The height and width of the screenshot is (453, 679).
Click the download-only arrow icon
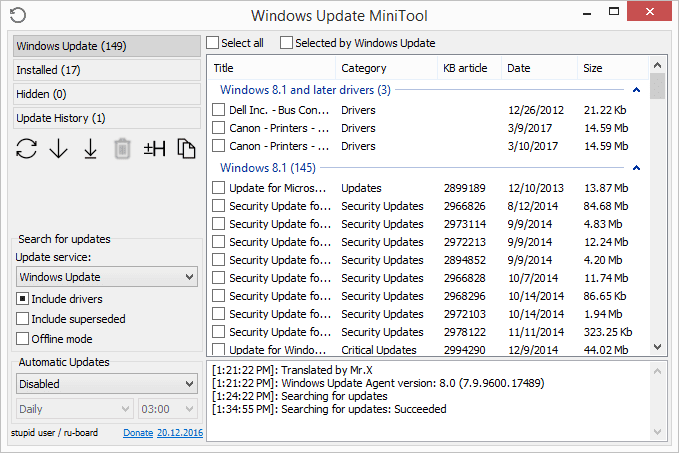point(58,149)
